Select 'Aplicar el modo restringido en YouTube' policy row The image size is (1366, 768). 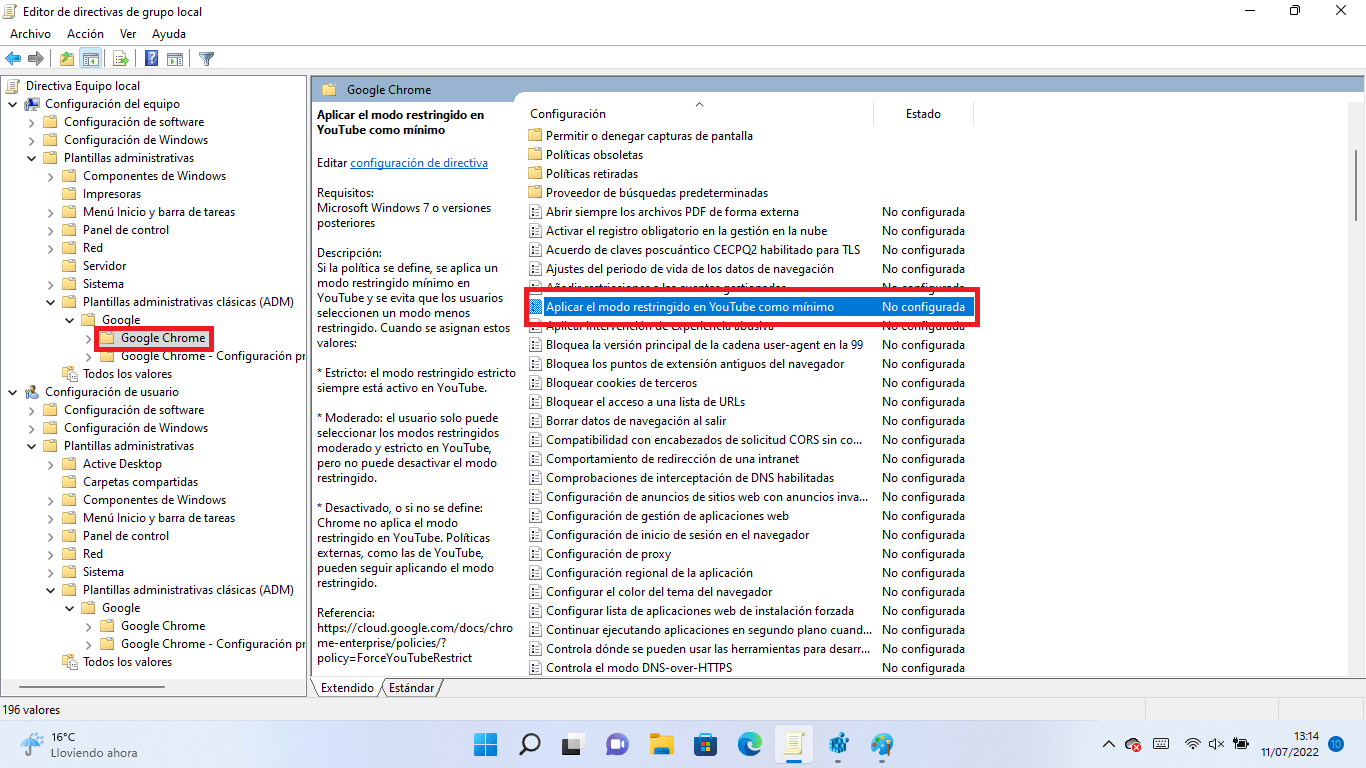coord(750,307)
